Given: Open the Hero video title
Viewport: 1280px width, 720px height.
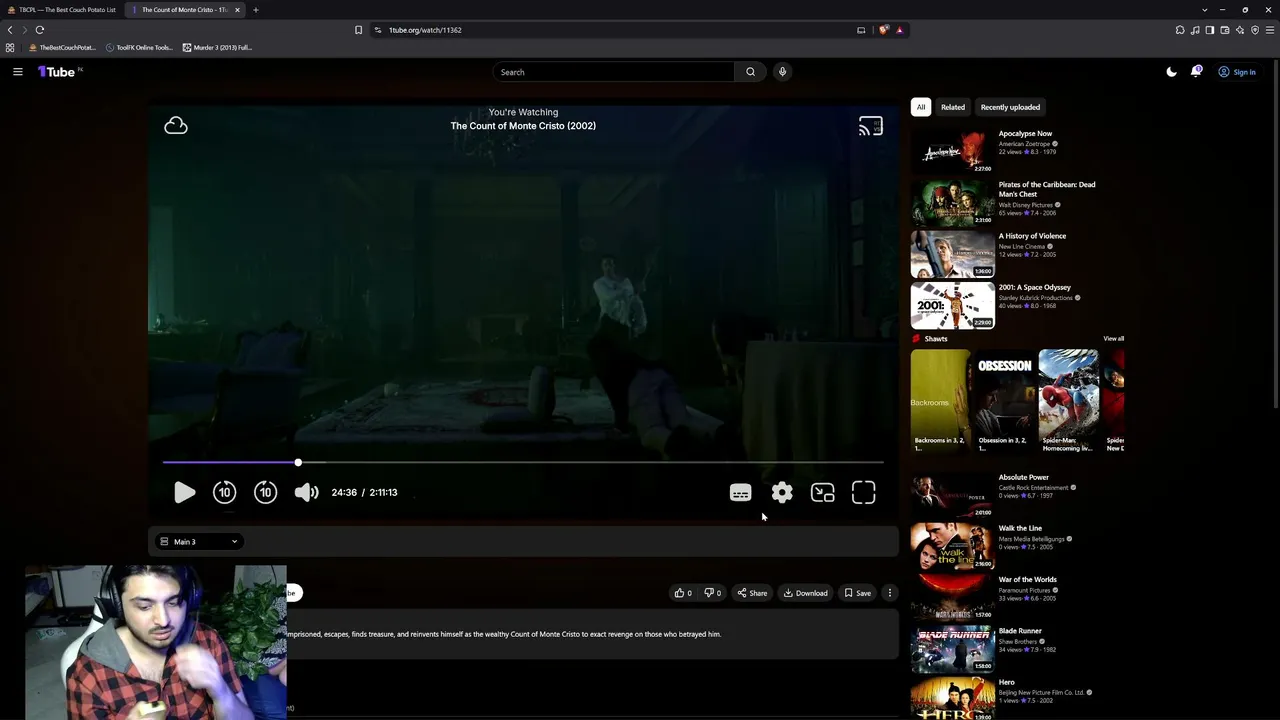Looking at the screenshot, I should coord(1007,682).
